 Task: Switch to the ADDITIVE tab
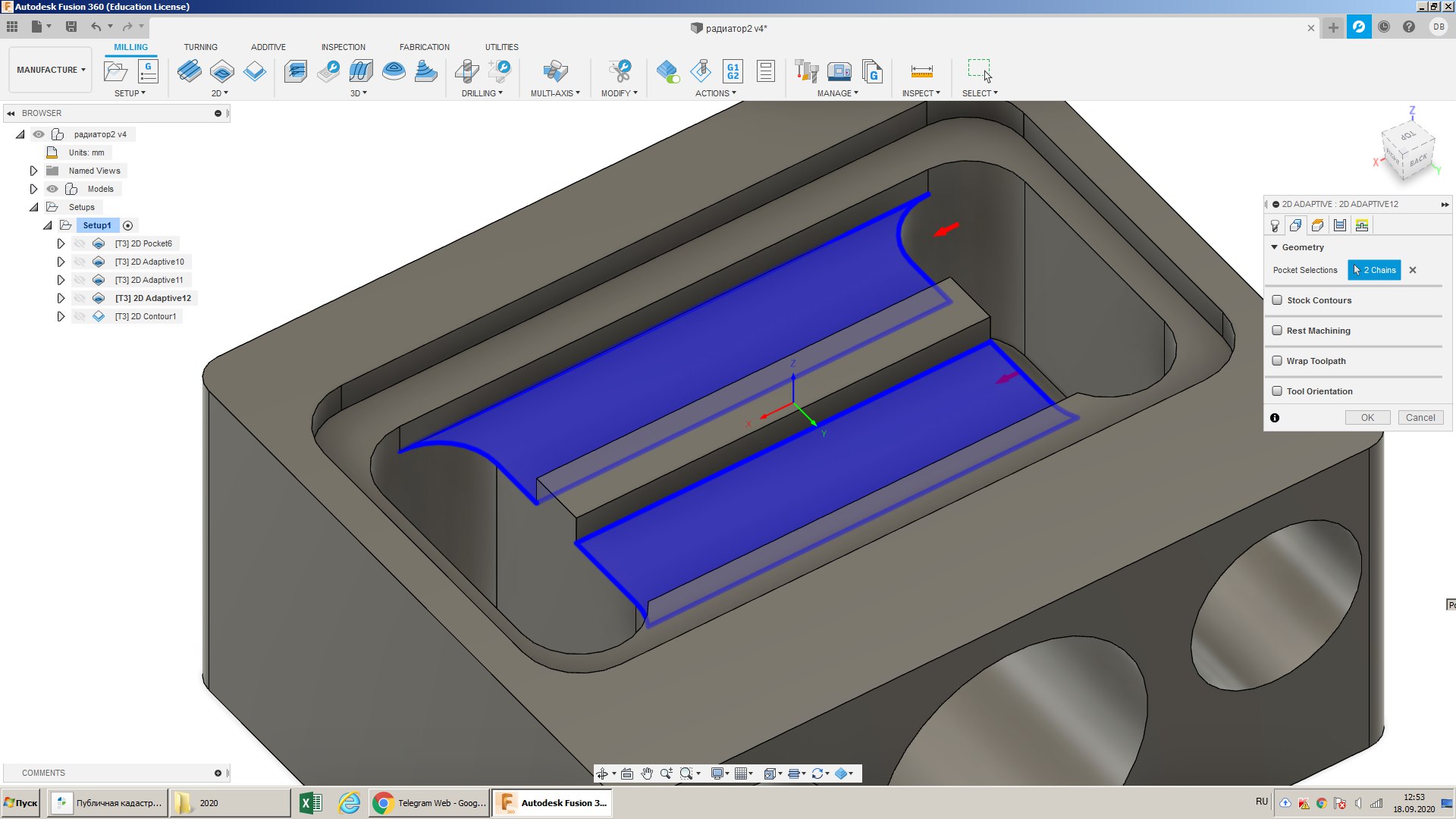(268, 47)
